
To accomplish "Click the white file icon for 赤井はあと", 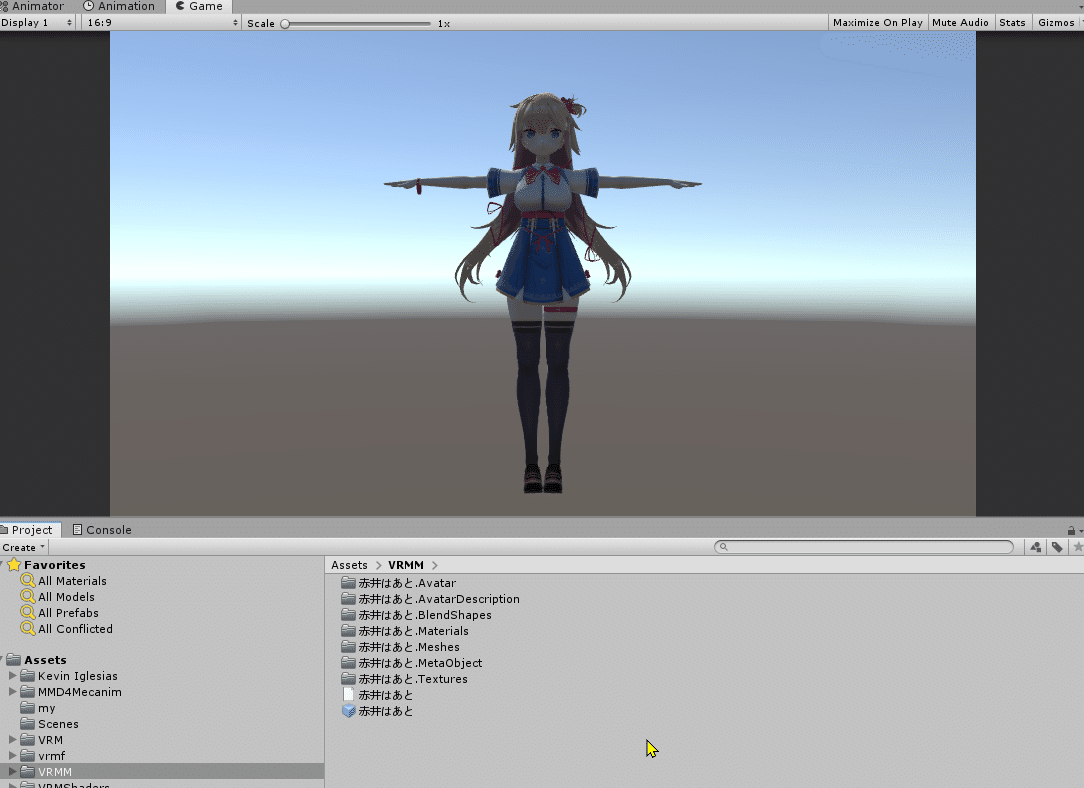I will tap(348, 694).
